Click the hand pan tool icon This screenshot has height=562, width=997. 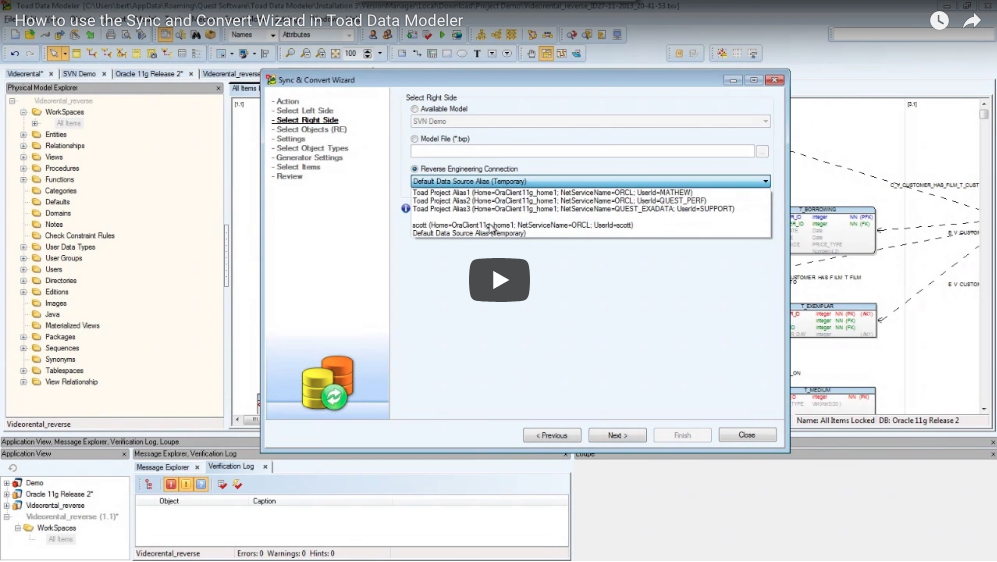pos(531,53)
